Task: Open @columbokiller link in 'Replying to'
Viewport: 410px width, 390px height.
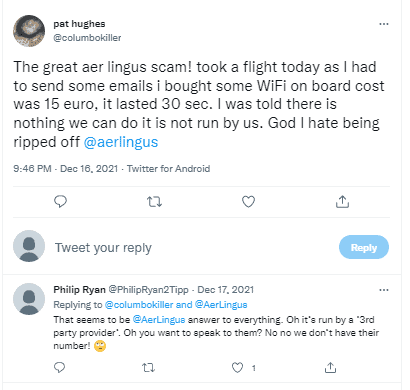Action: coord(139,305)
